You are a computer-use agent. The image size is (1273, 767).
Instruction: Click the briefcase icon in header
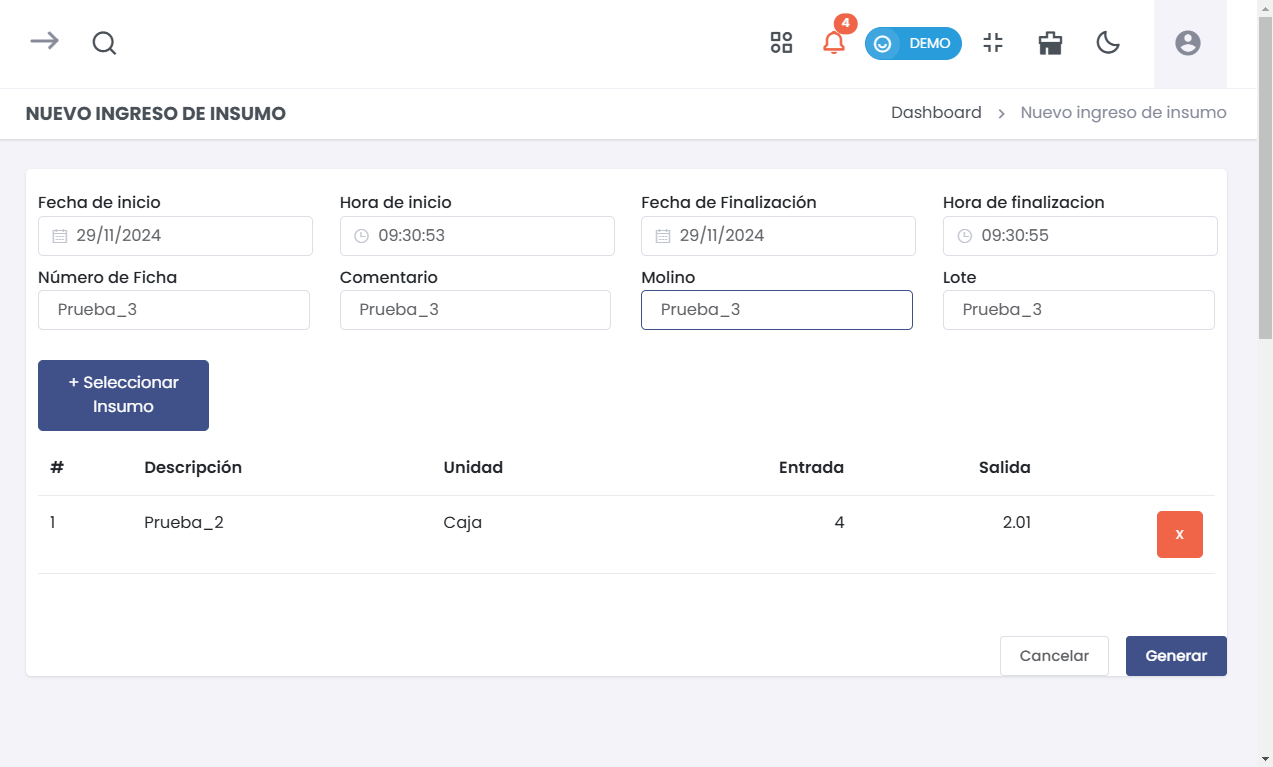(x=1050, y=43)
